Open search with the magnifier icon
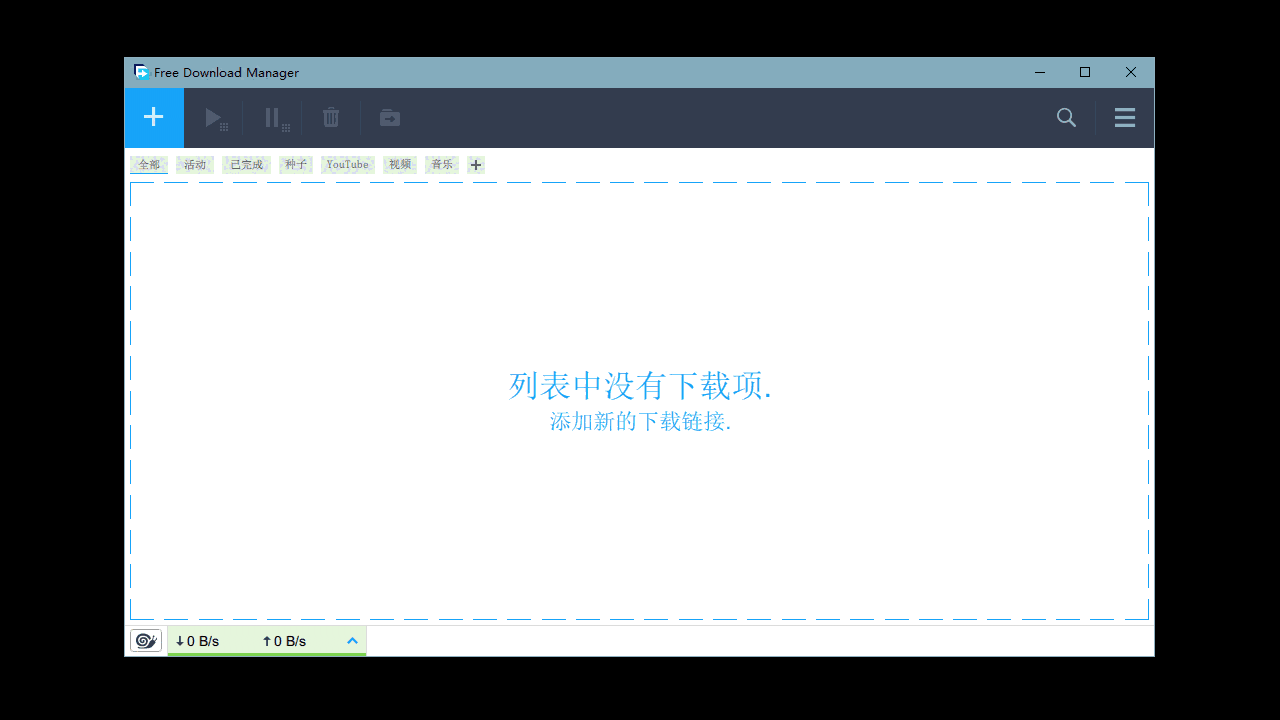The image size is (1280, 720). click(x=1066, y=117)
